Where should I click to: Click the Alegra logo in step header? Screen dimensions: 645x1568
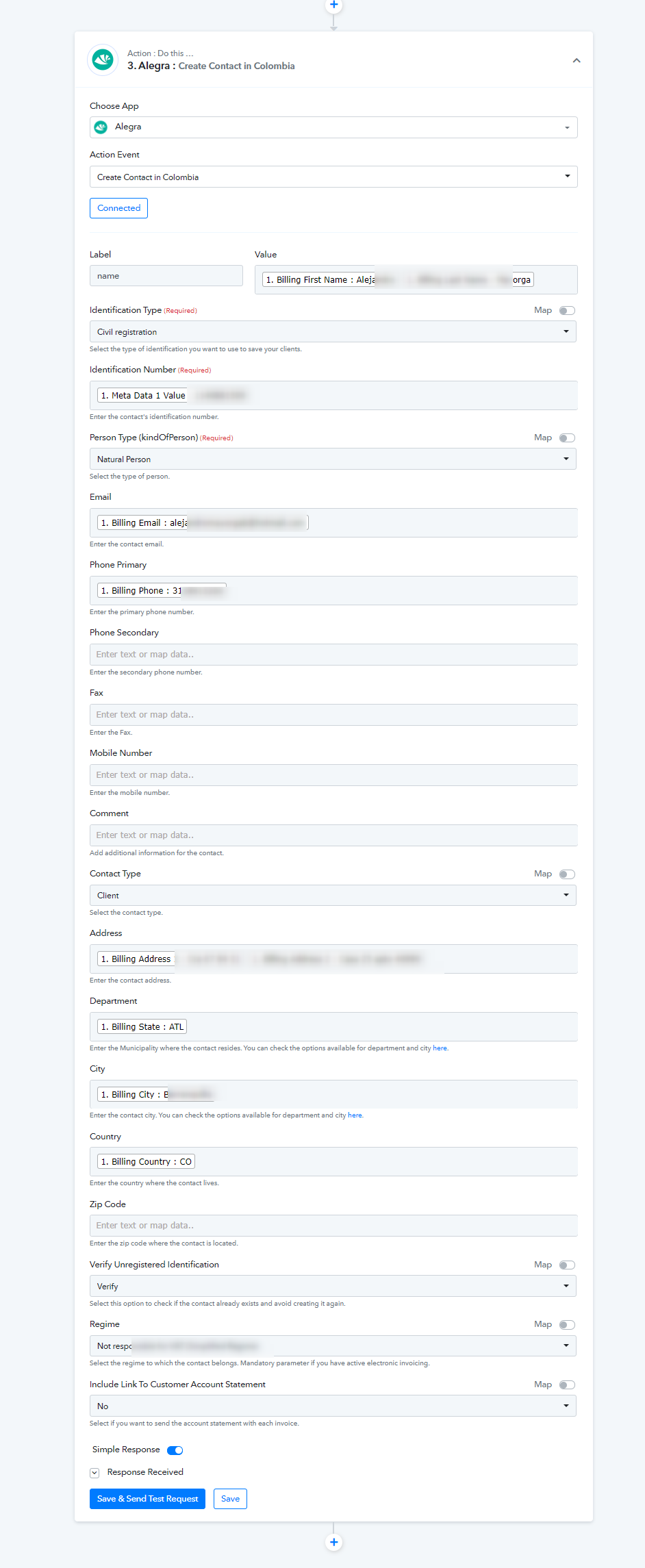click(103, 60)
